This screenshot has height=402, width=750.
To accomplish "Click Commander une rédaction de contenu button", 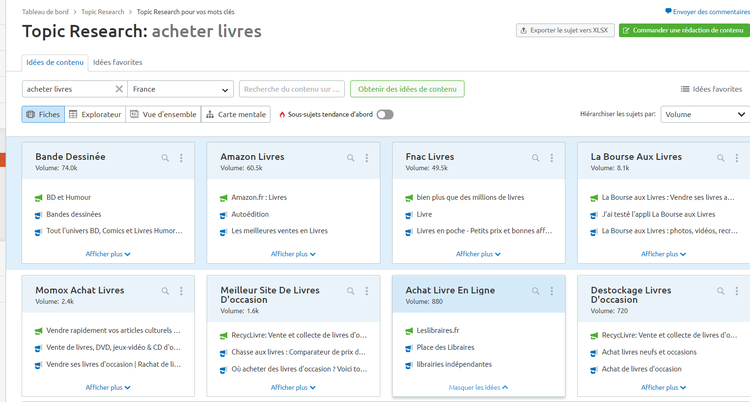I will [684, 30].
